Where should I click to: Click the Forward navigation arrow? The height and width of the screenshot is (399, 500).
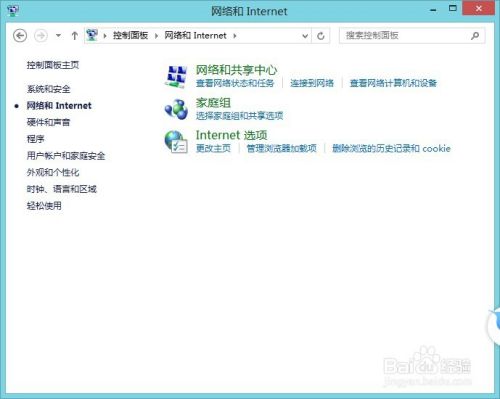pyautogui.click(x=41, y=35)
